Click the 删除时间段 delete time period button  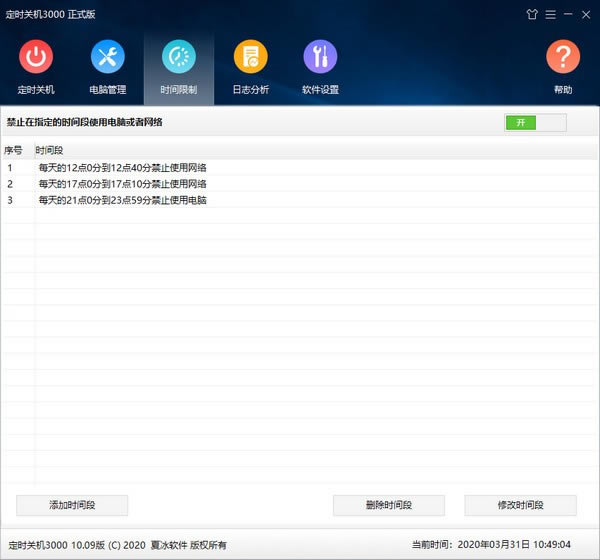[388, 505]
